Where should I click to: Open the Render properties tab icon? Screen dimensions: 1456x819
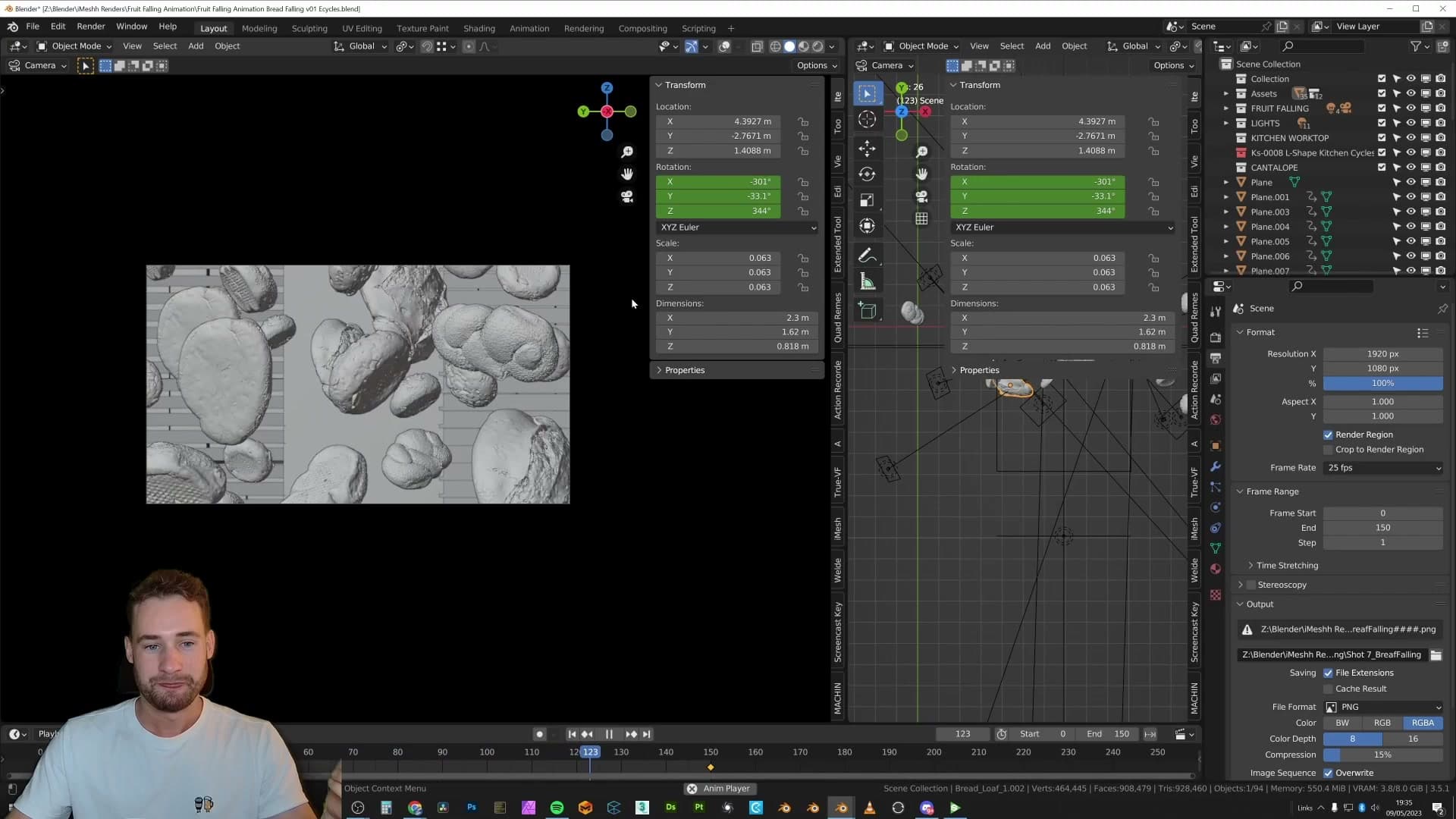pos(1216,337)
